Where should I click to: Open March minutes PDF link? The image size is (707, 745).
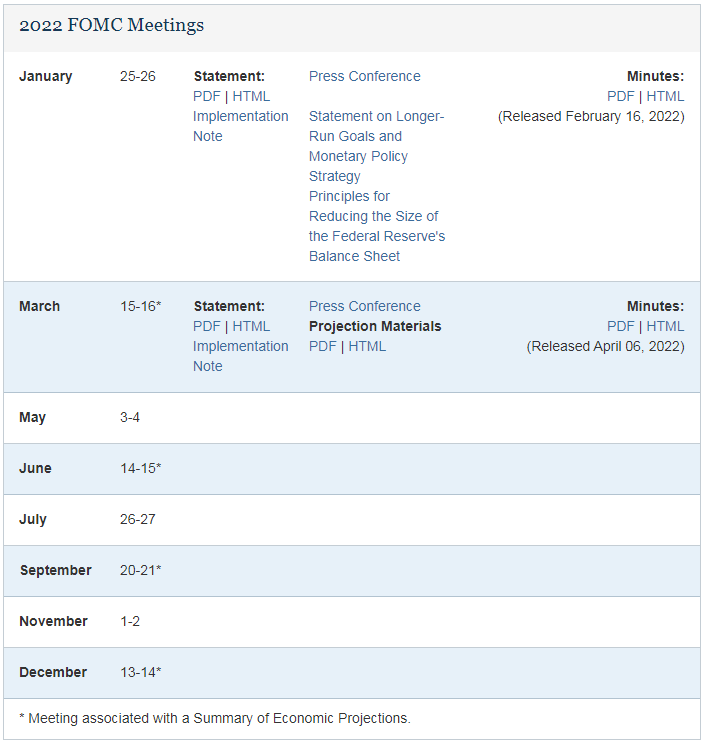[621, 326]
